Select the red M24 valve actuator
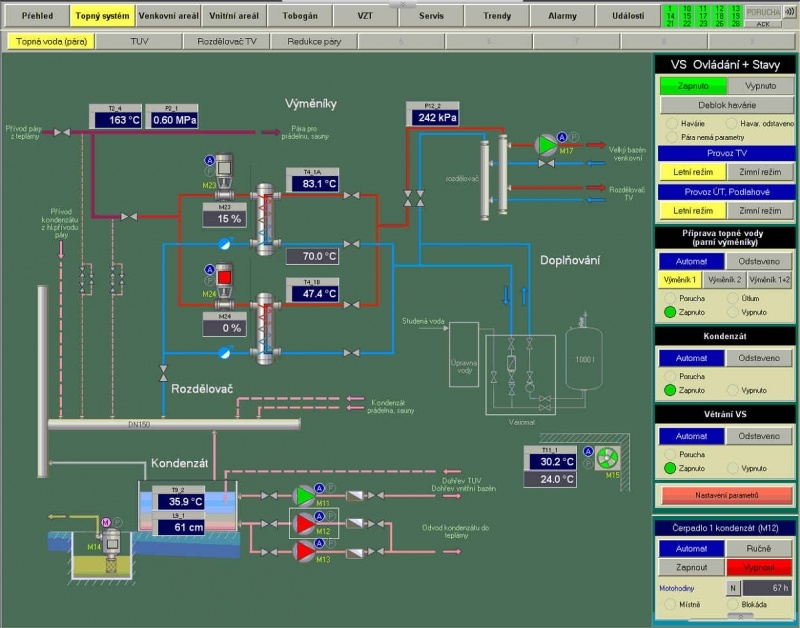Screen dimensions: 800x628 click(x=224, y=280)
